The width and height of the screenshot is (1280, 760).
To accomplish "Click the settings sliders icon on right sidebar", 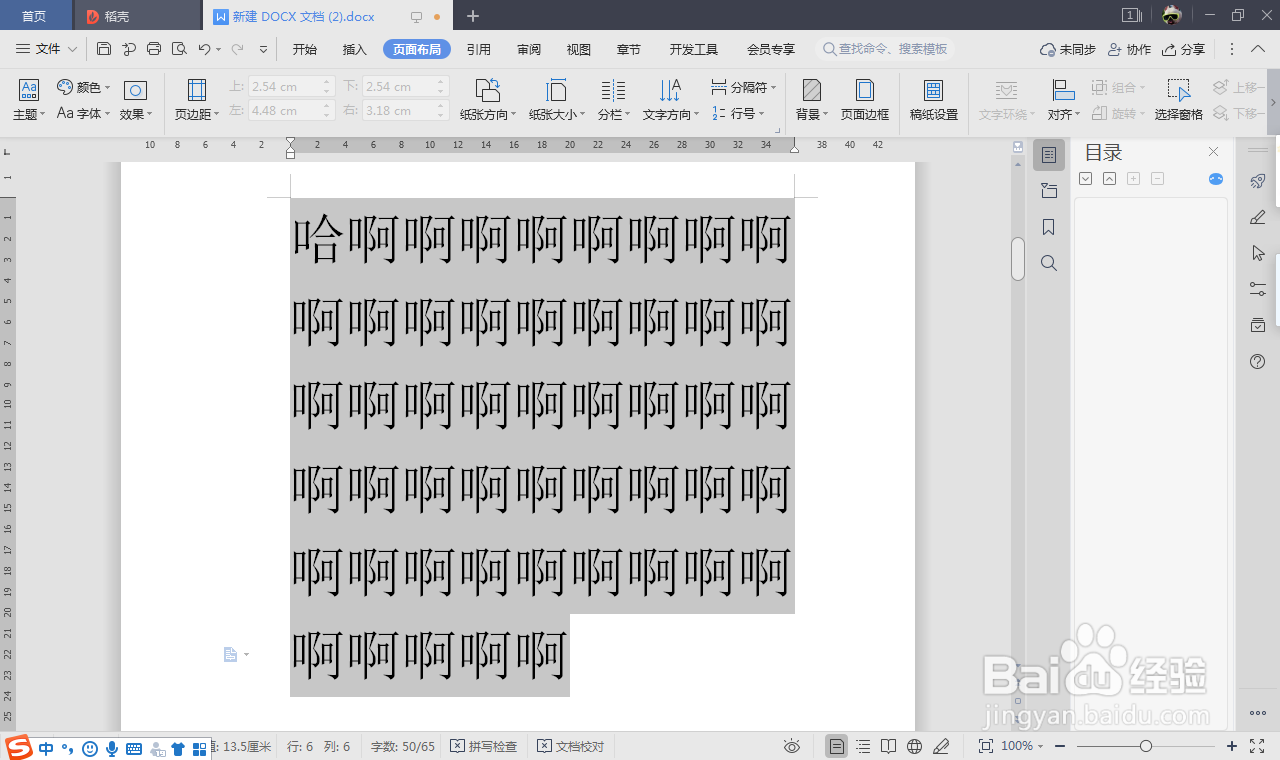I will pyautogui.click(x=1258, y=289).
